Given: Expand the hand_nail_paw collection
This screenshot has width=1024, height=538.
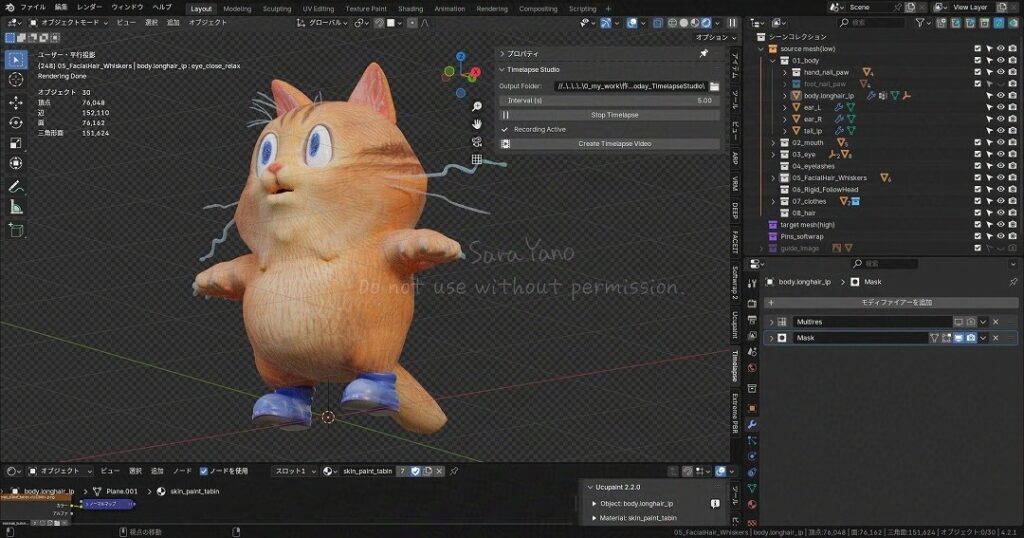Looking at the screenshot, I should coord(785,72).
